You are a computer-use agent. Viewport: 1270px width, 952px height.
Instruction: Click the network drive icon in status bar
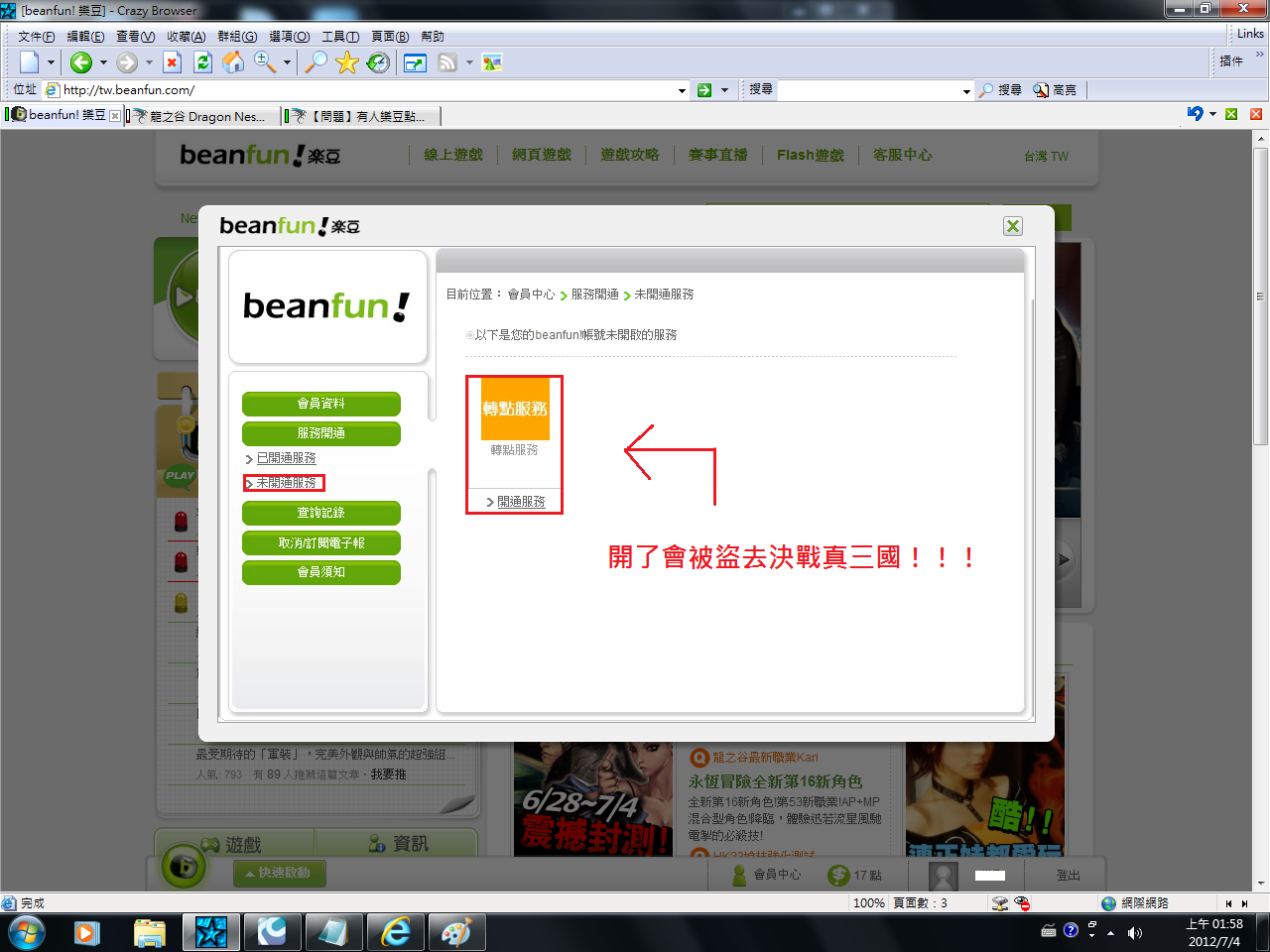pyautogui.click(x=1000, y=903)
